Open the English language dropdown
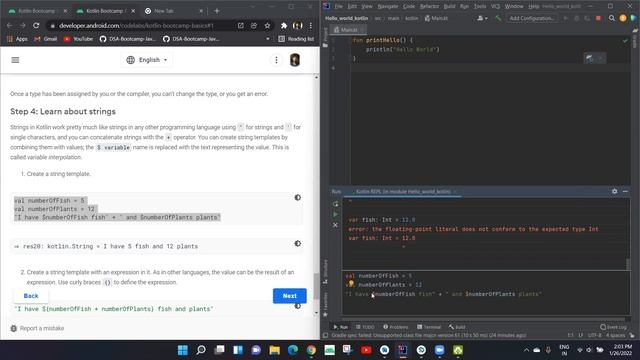640x360 pixels. click(147, 60)
